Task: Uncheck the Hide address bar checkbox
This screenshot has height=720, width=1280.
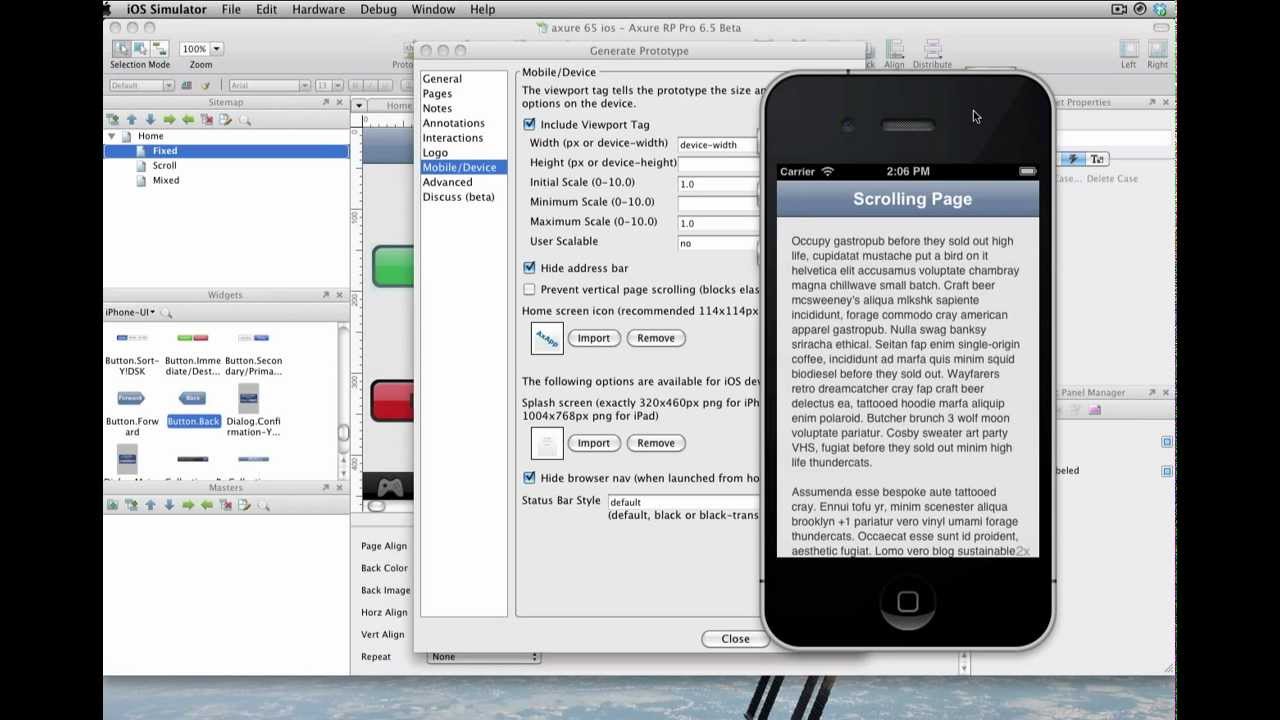Action: tap(529, 268)
